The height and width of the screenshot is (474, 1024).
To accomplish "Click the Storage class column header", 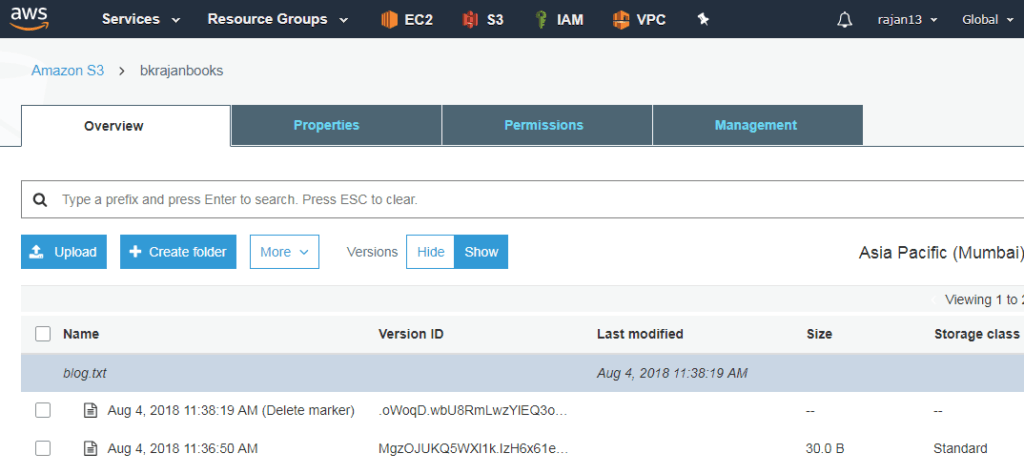I will [977, 334].
